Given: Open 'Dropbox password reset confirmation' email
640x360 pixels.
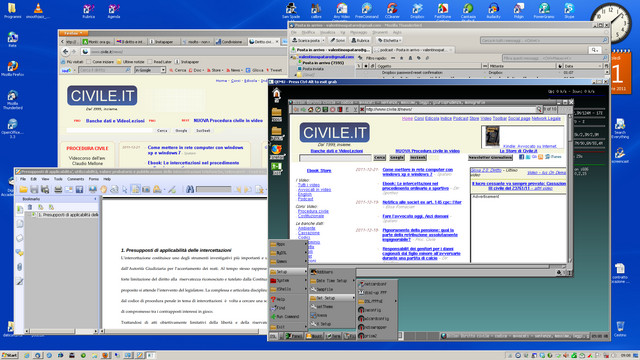Looking at the screenshot, I should pyautogui.click(x=412, y=73).
